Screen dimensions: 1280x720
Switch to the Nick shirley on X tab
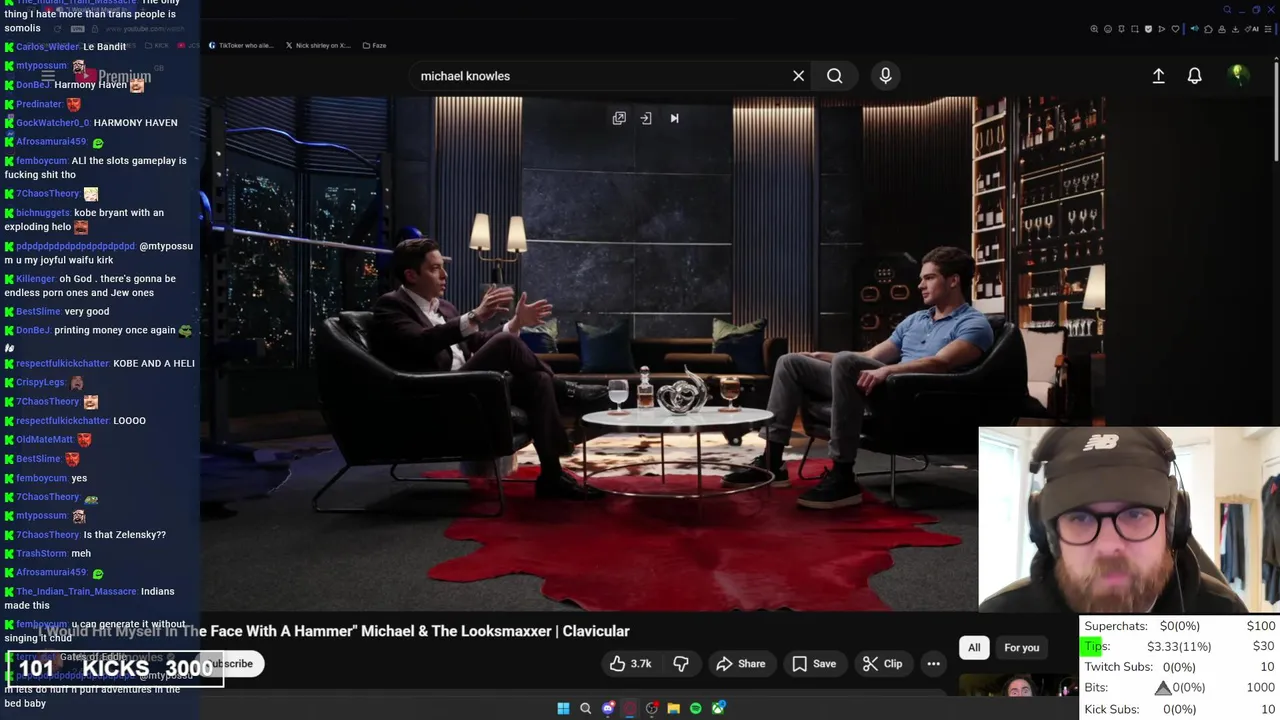[318, 45]
